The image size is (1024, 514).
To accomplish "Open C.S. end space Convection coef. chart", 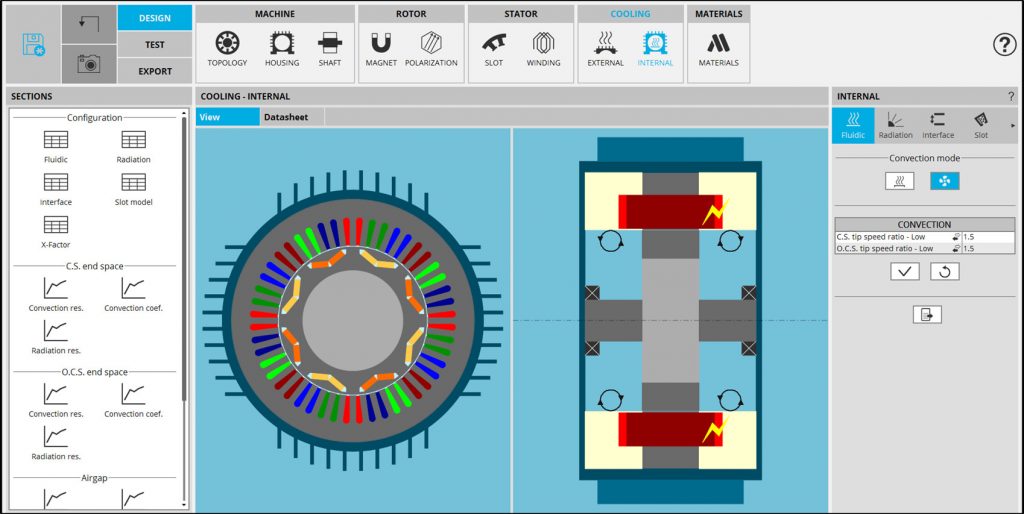I will pos(133,294).
